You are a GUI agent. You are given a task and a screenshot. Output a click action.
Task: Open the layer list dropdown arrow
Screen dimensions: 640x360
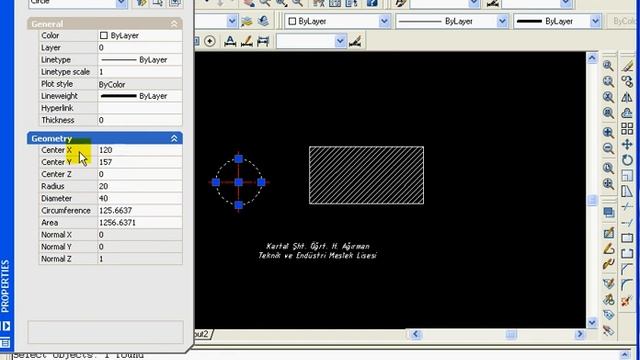pyautogui.click(x=231, y=21)
